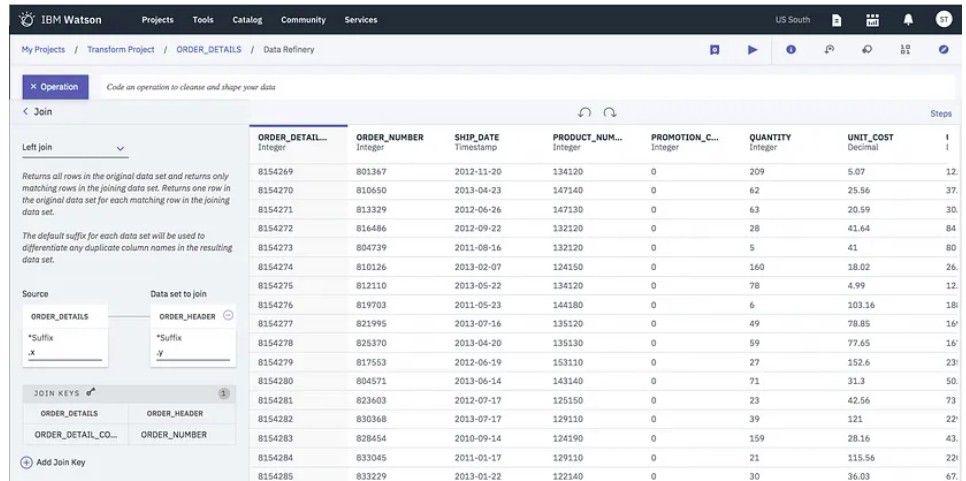This screenshot has height=481, width=966.
Task: Click order number 810650
Action: [x=371, y=191]
